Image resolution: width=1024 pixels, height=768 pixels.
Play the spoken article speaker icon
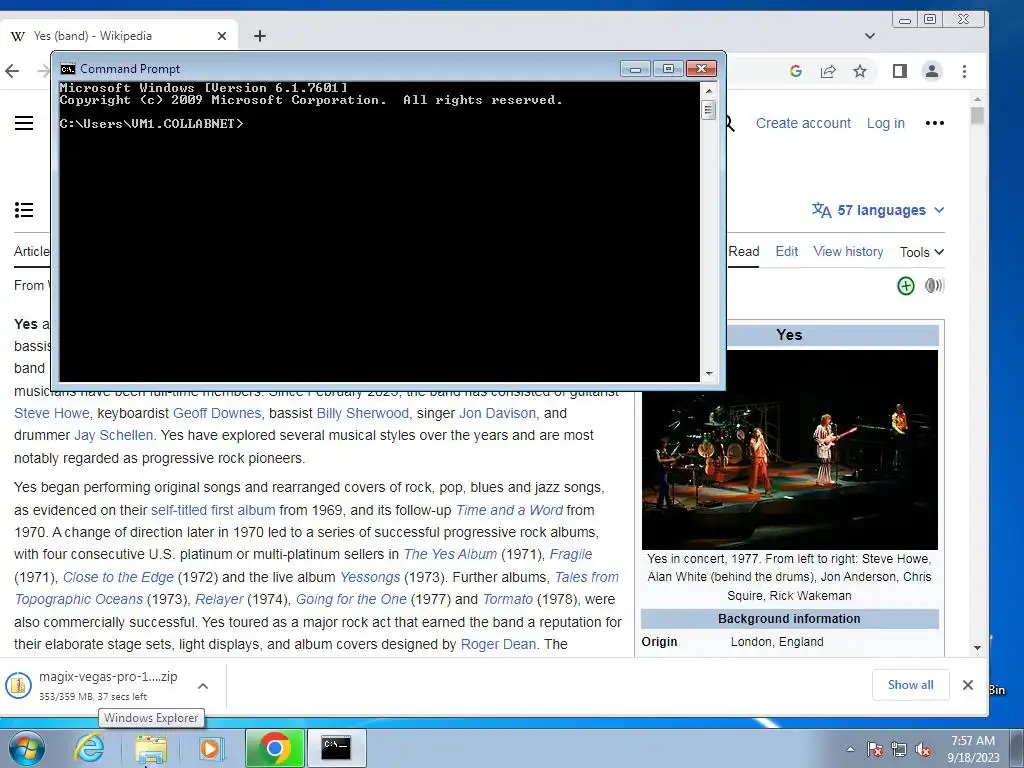[x=935, y=285]
